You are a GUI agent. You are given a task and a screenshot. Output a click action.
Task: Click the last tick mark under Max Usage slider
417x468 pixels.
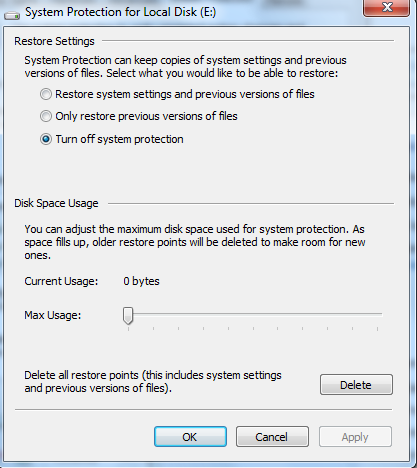[377, 329]
